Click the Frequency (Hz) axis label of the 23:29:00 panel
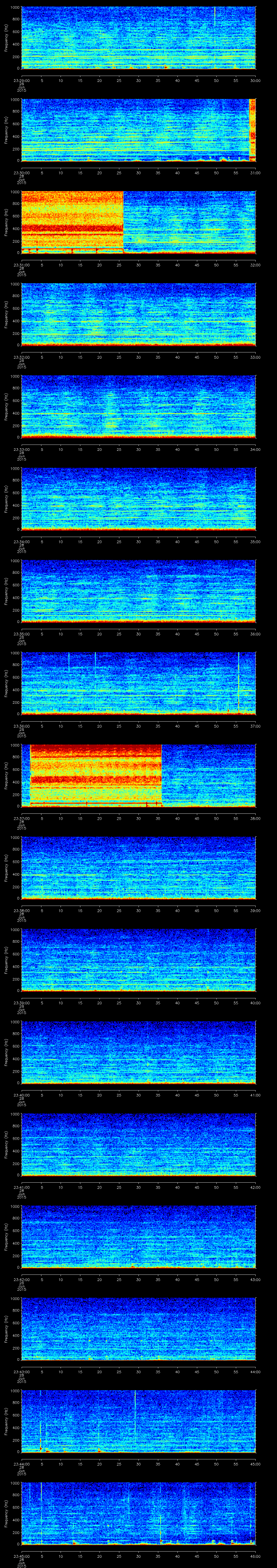 click(x=6, y=38)
